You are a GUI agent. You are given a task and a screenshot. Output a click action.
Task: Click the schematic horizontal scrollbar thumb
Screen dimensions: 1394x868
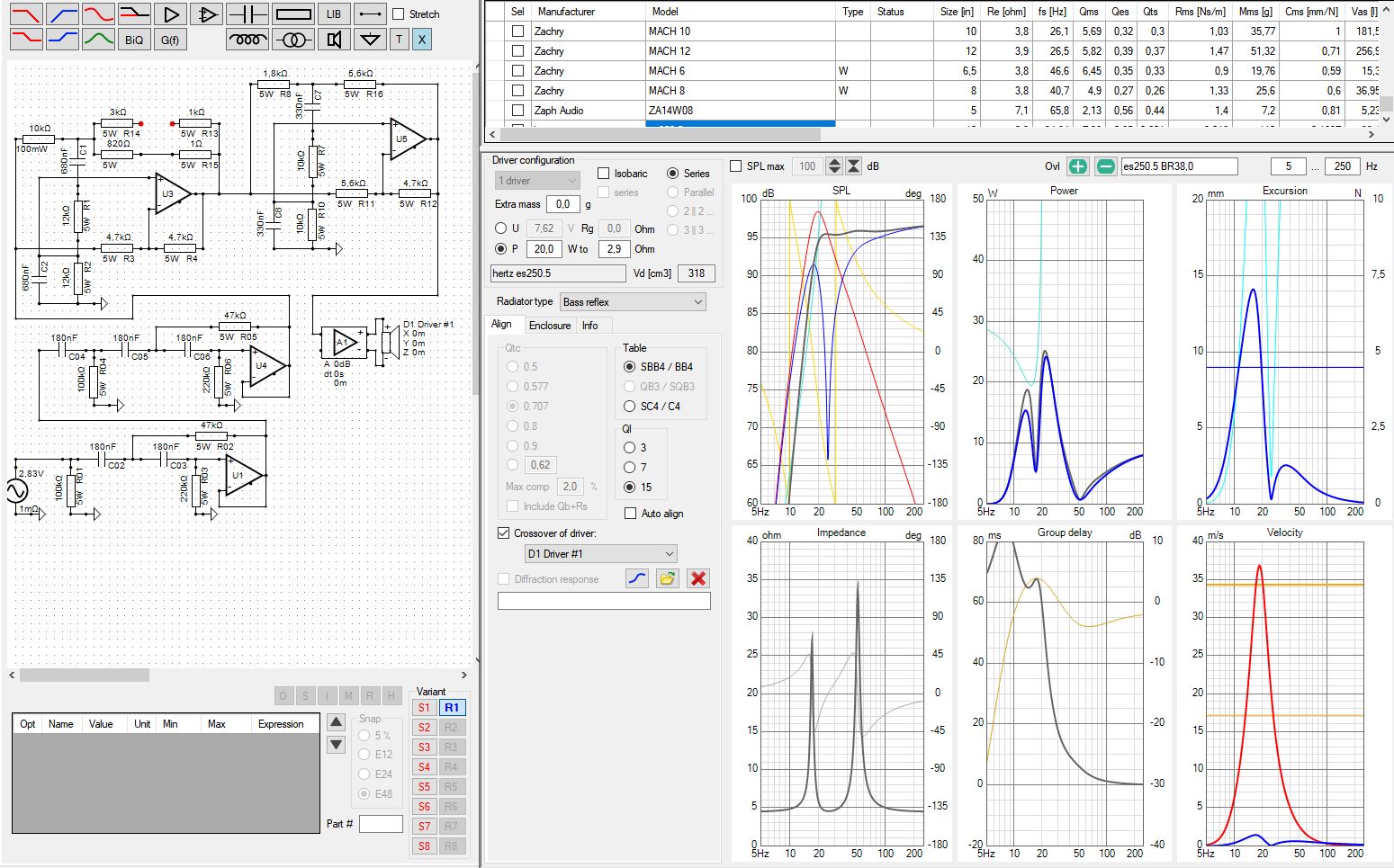point(85,675)
